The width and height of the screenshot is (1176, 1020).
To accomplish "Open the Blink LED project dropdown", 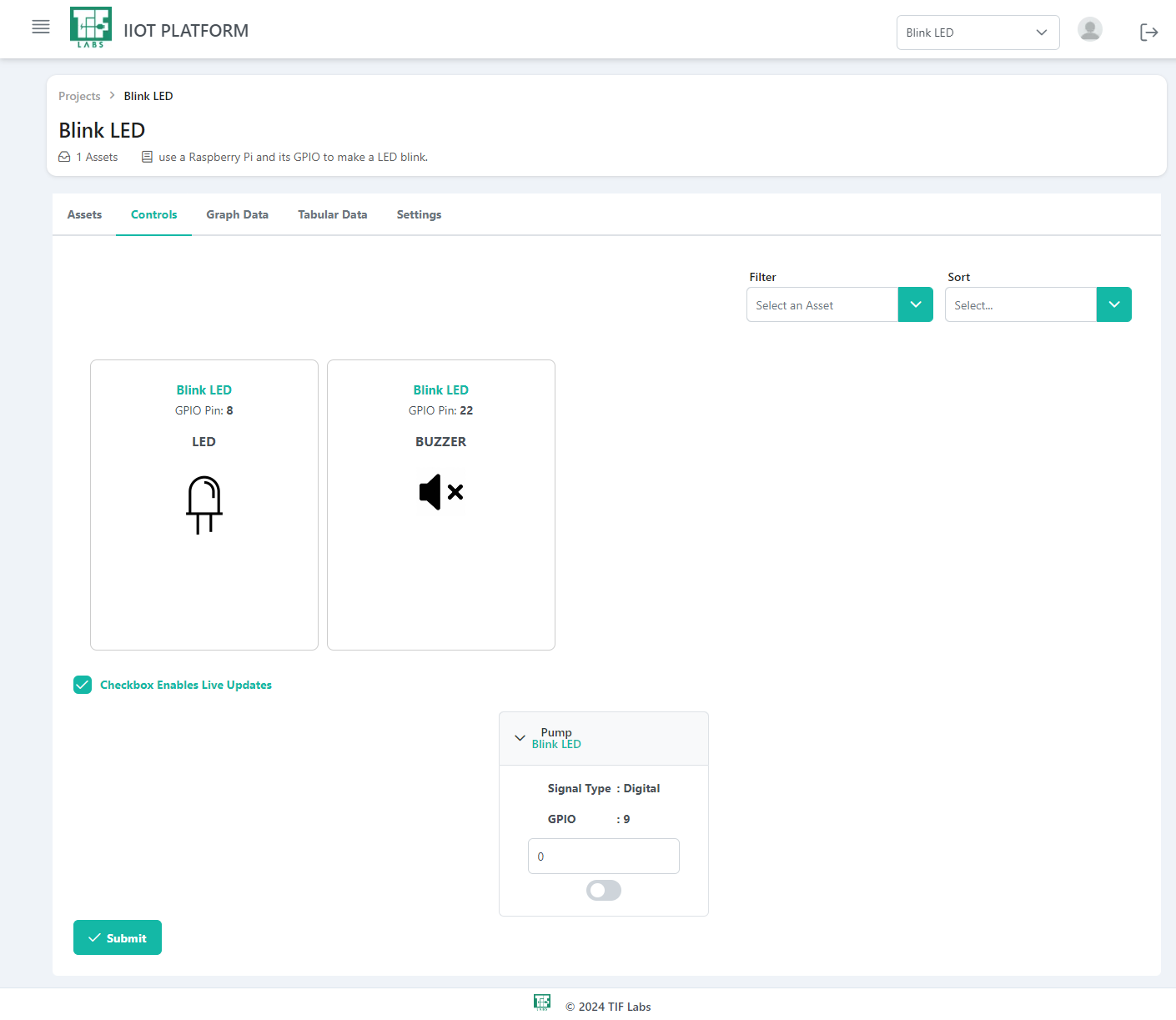I will click(x=977, y=33).
